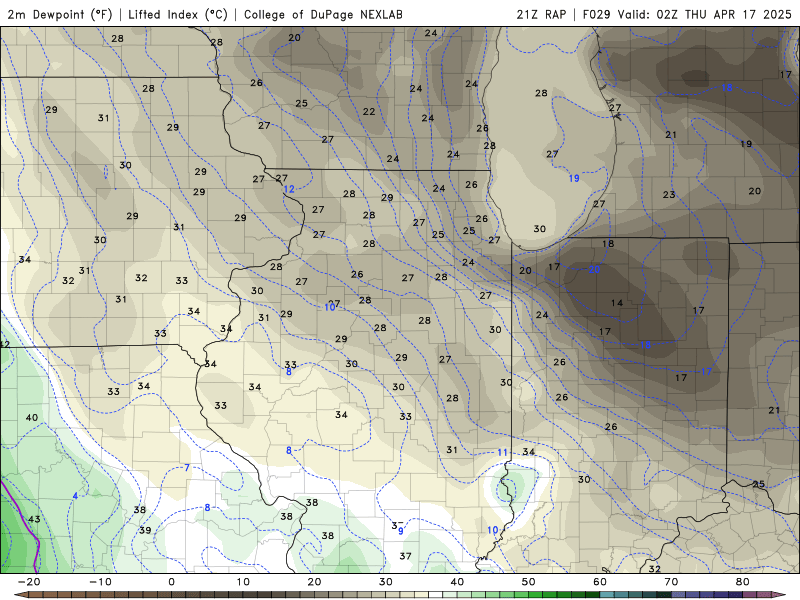This screenshot has width=800, height=600.
Task: Click the -20 label on the color scale
Action: (x=29, y=582)
